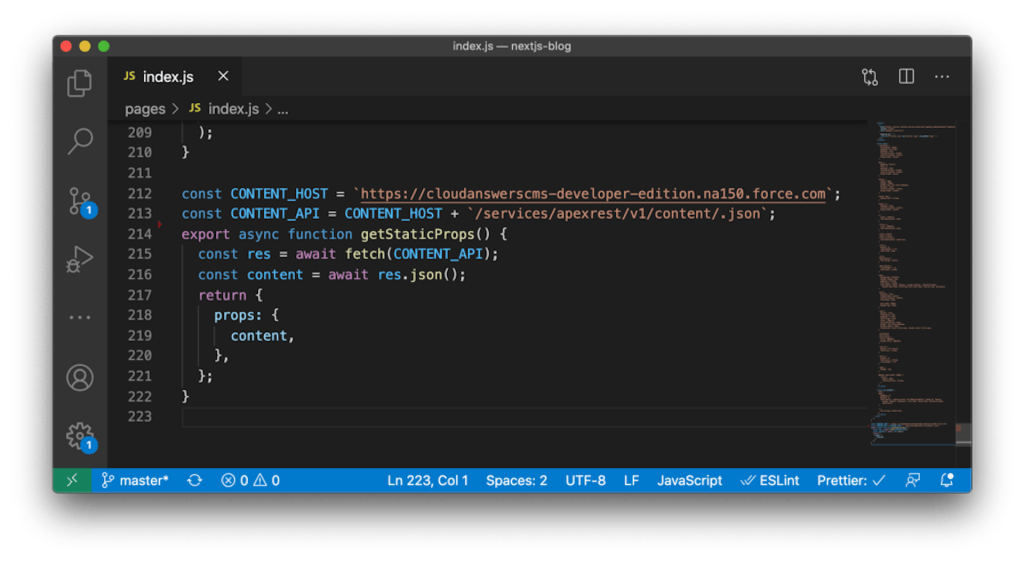Open the Search view in sidebar

tap(80, 141)
